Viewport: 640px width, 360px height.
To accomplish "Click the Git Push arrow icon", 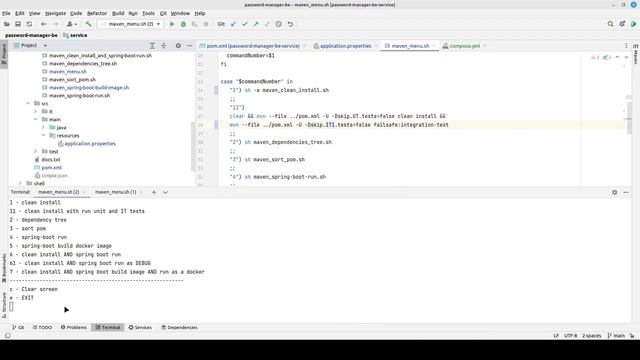I will coord(256,24).
